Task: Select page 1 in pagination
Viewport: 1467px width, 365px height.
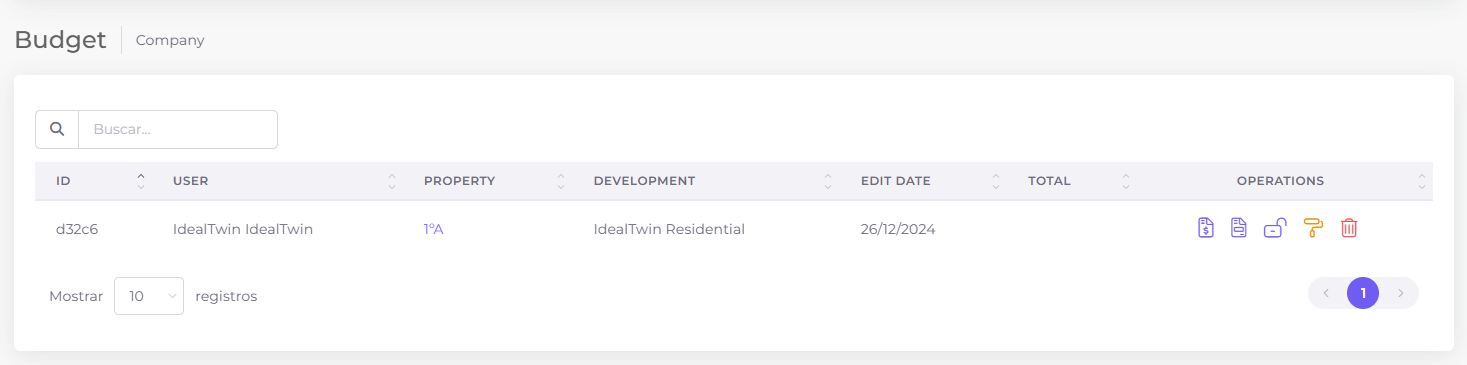Action: [1363, 293]
